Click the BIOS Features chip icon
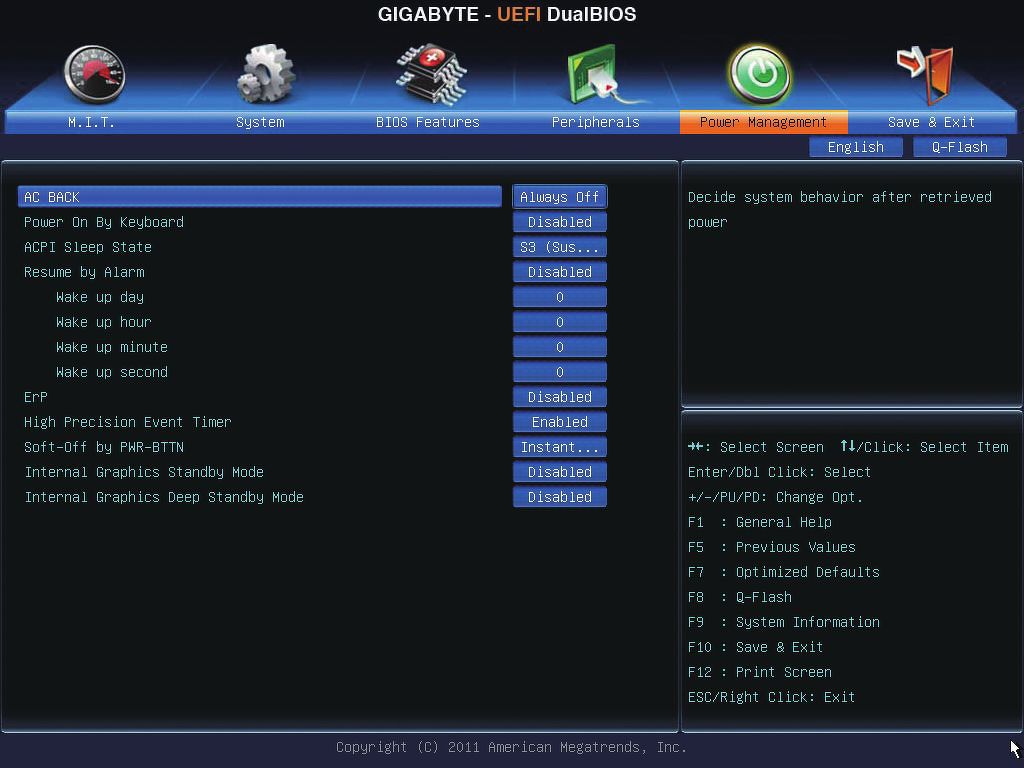1024x768 pixels. [432, 75]
